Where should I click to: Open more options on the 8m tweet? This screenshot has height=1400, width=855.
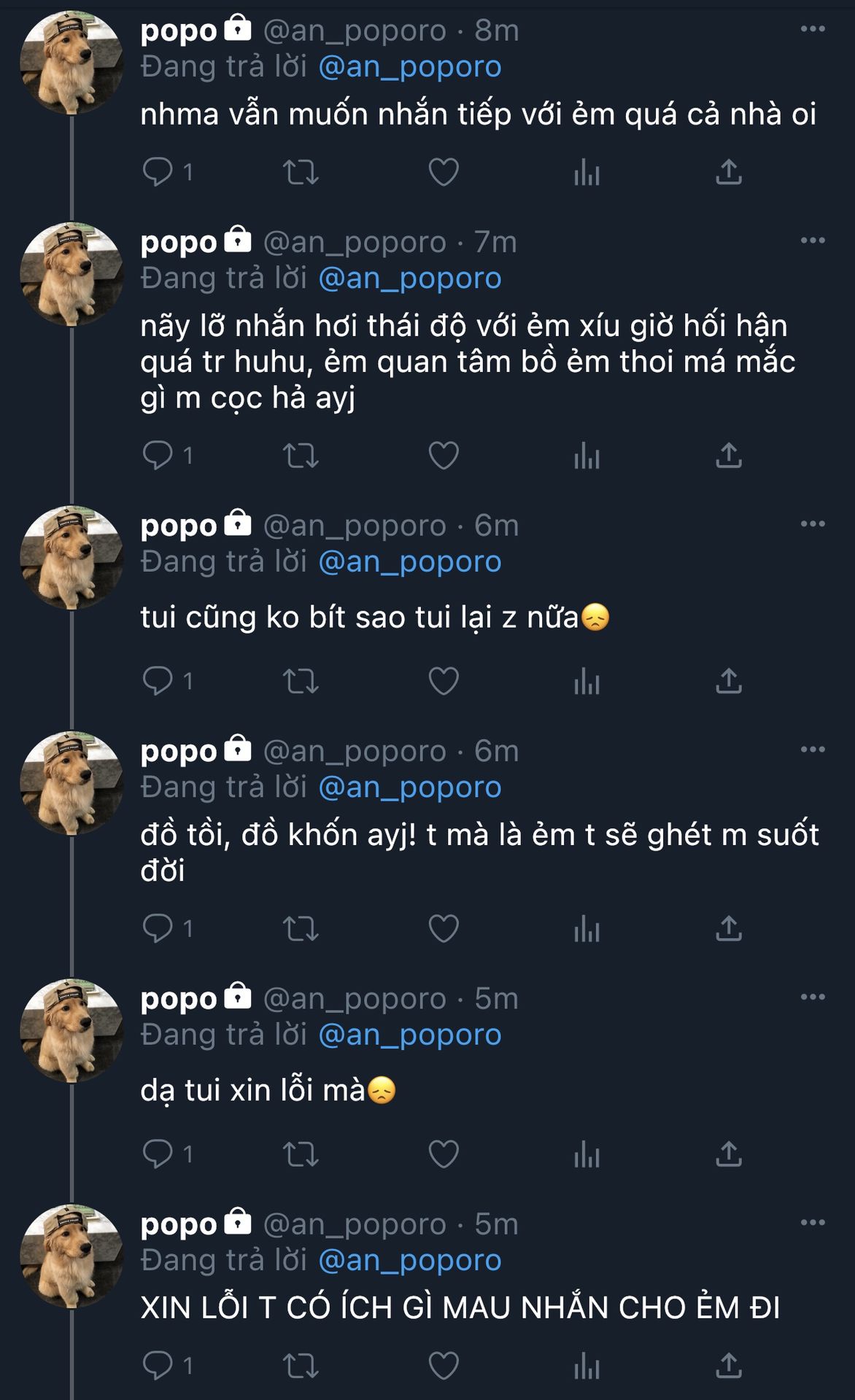(x=813, y=29)
